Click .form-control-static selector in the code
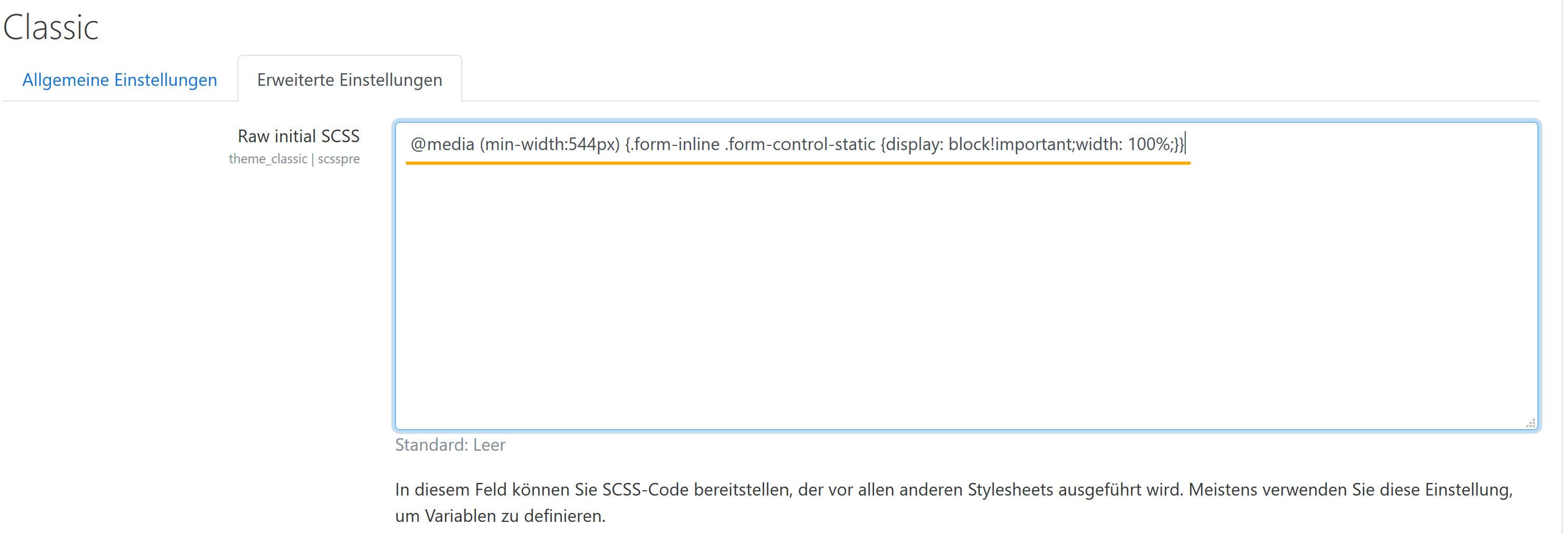 [800, 144]
